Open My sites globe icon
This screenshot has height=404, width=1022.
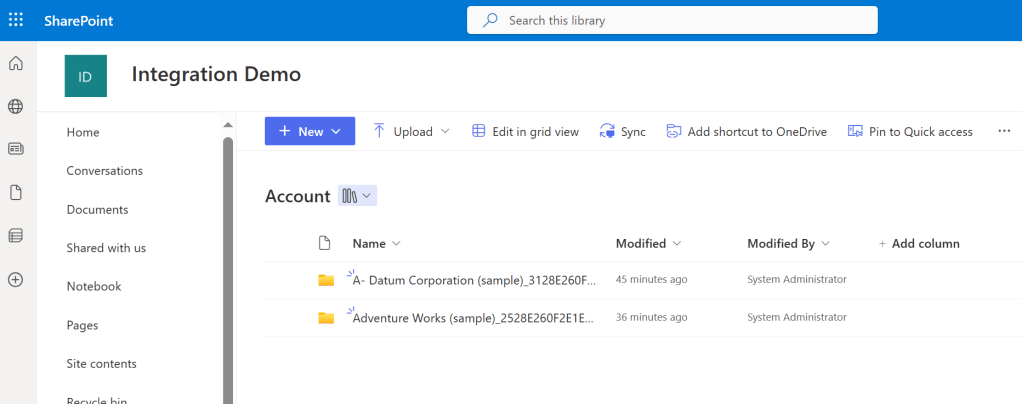coord(15,107)
